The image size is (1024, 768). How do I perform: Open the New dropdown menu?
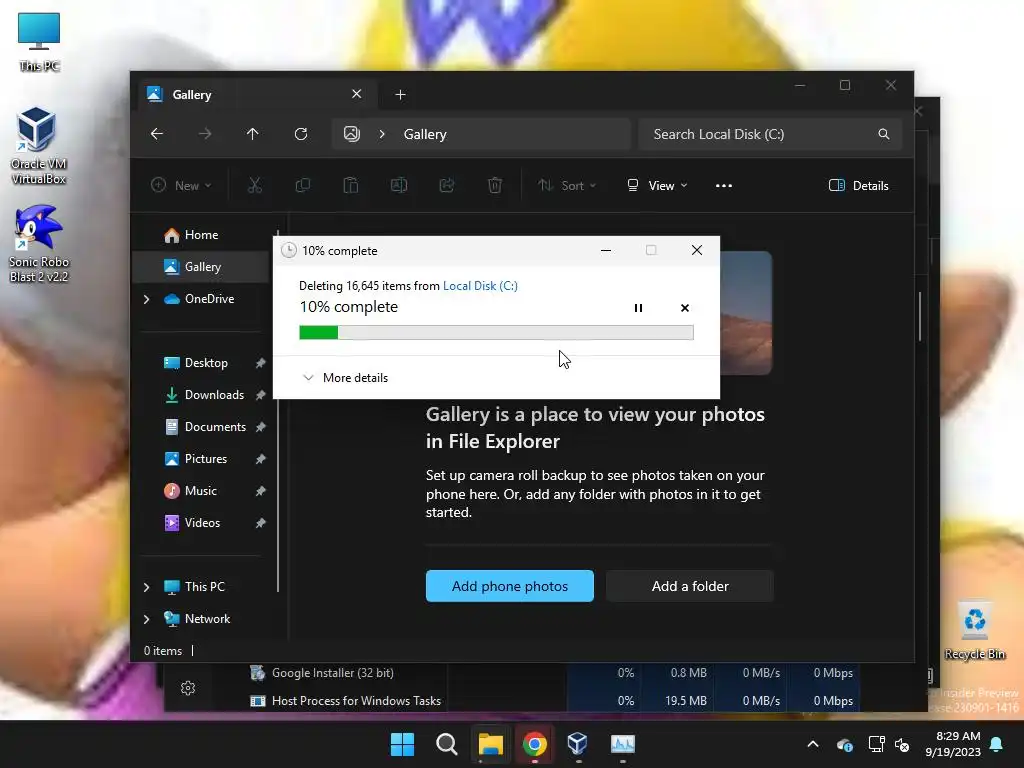point(181,185)
